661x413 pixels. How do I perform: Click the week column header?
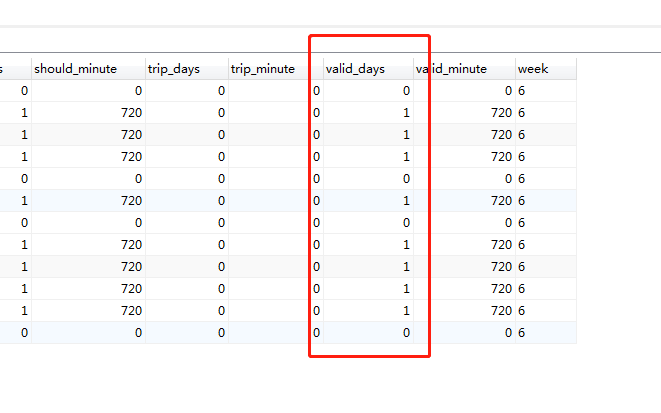(x=545, y=69)
